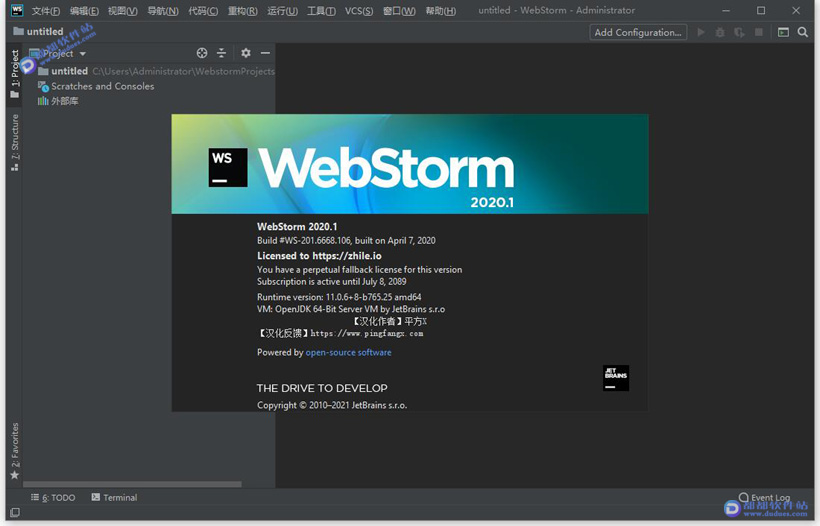This screenshot has height=526, width=820.
Task: Select Scratches and Consoles in tree
Action: [x=96, y=86]
